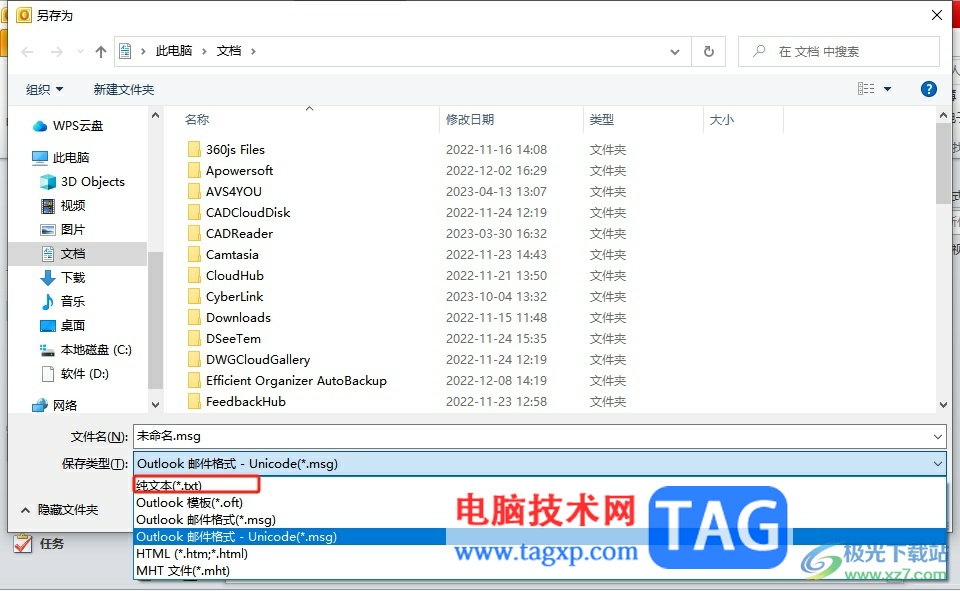Image resolution: width=960 pixels, height=591 pixels.
Task: Select the Camtasia folder
Action: 223,254
